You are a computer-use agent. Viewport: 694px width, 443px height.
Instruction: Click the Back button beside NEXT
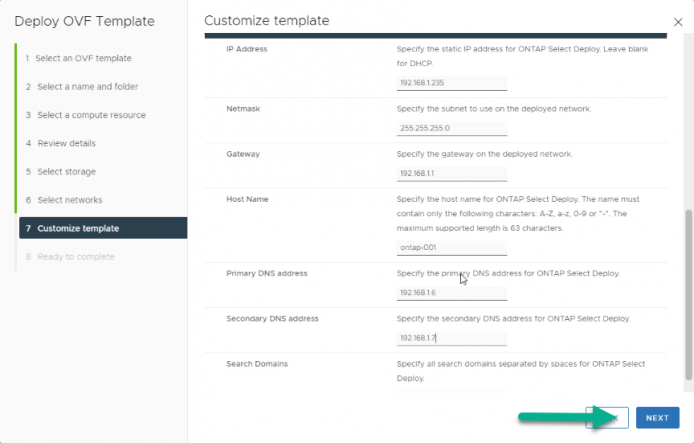(x=607, y=418)
